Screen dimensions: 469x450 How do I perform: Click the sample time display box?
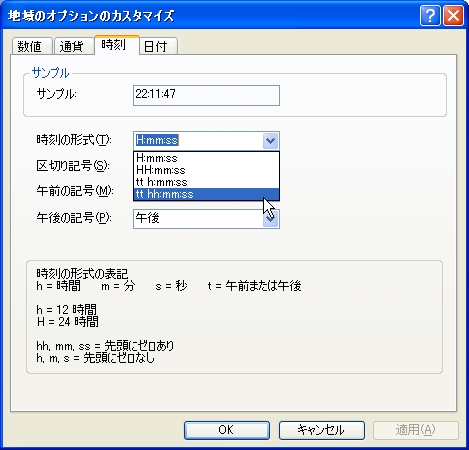pyautogui.click(x=206, y=96)
